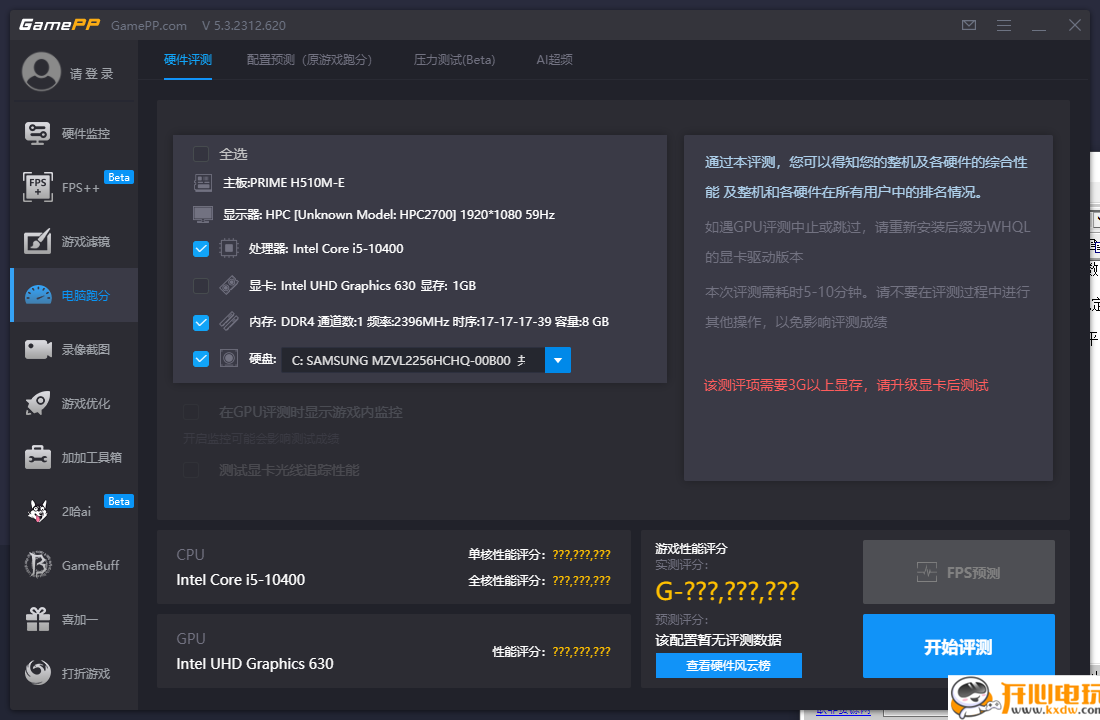
Task: Click the 请登录 login text
Action: [91, 74]
